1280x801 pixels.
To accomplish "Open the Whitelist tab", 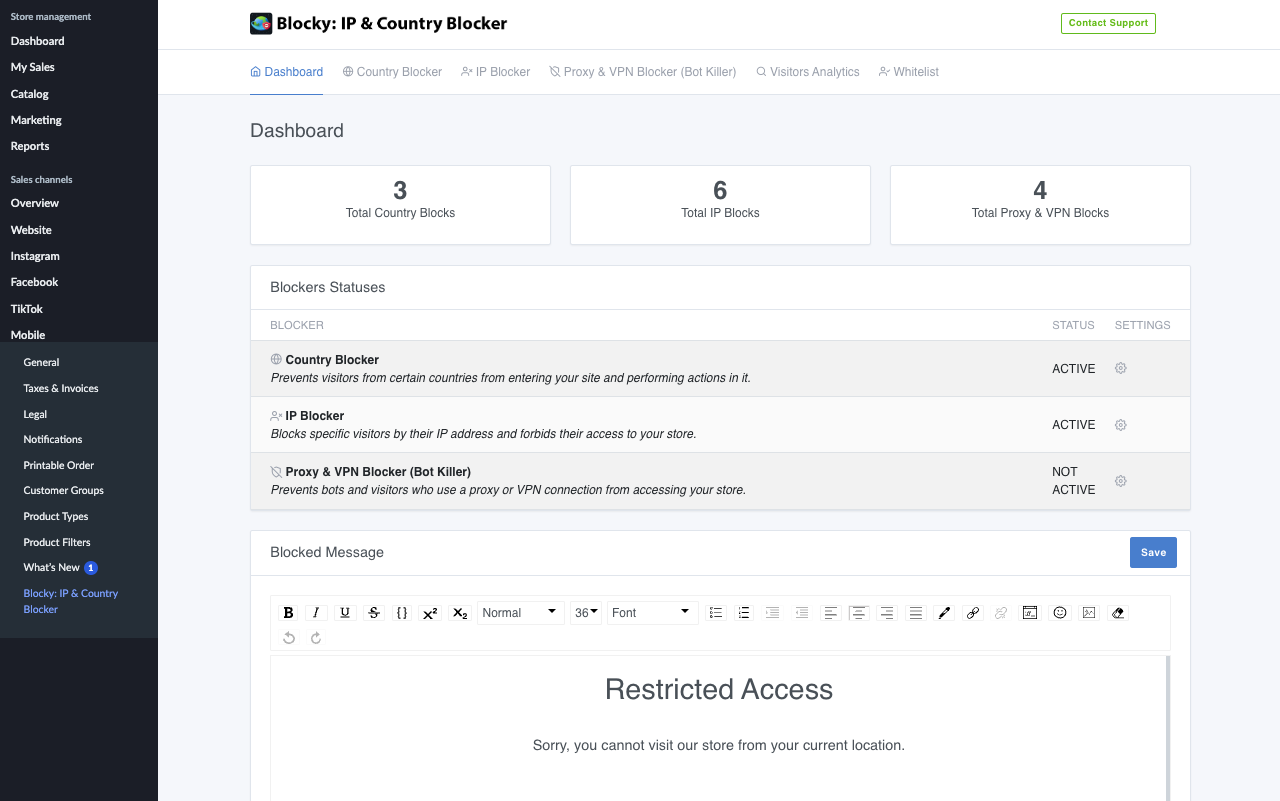I will 908,72.
